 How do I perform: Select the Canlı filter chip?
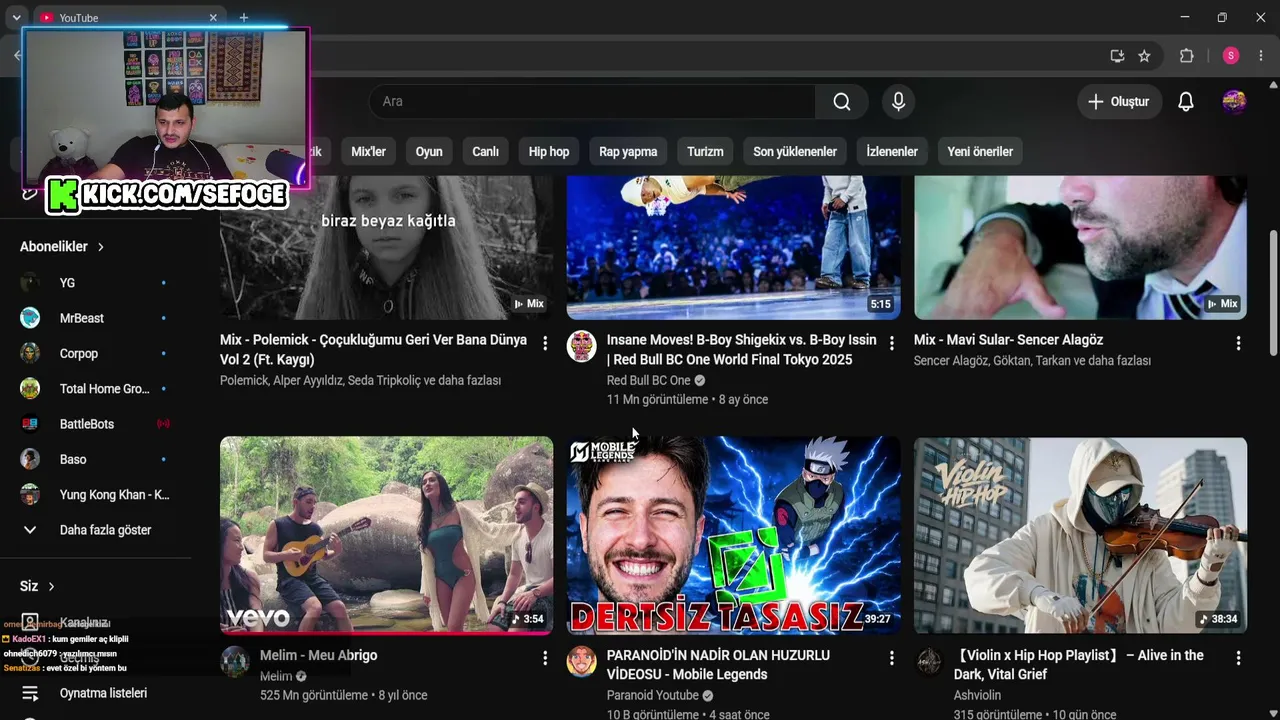pos(485,152)
